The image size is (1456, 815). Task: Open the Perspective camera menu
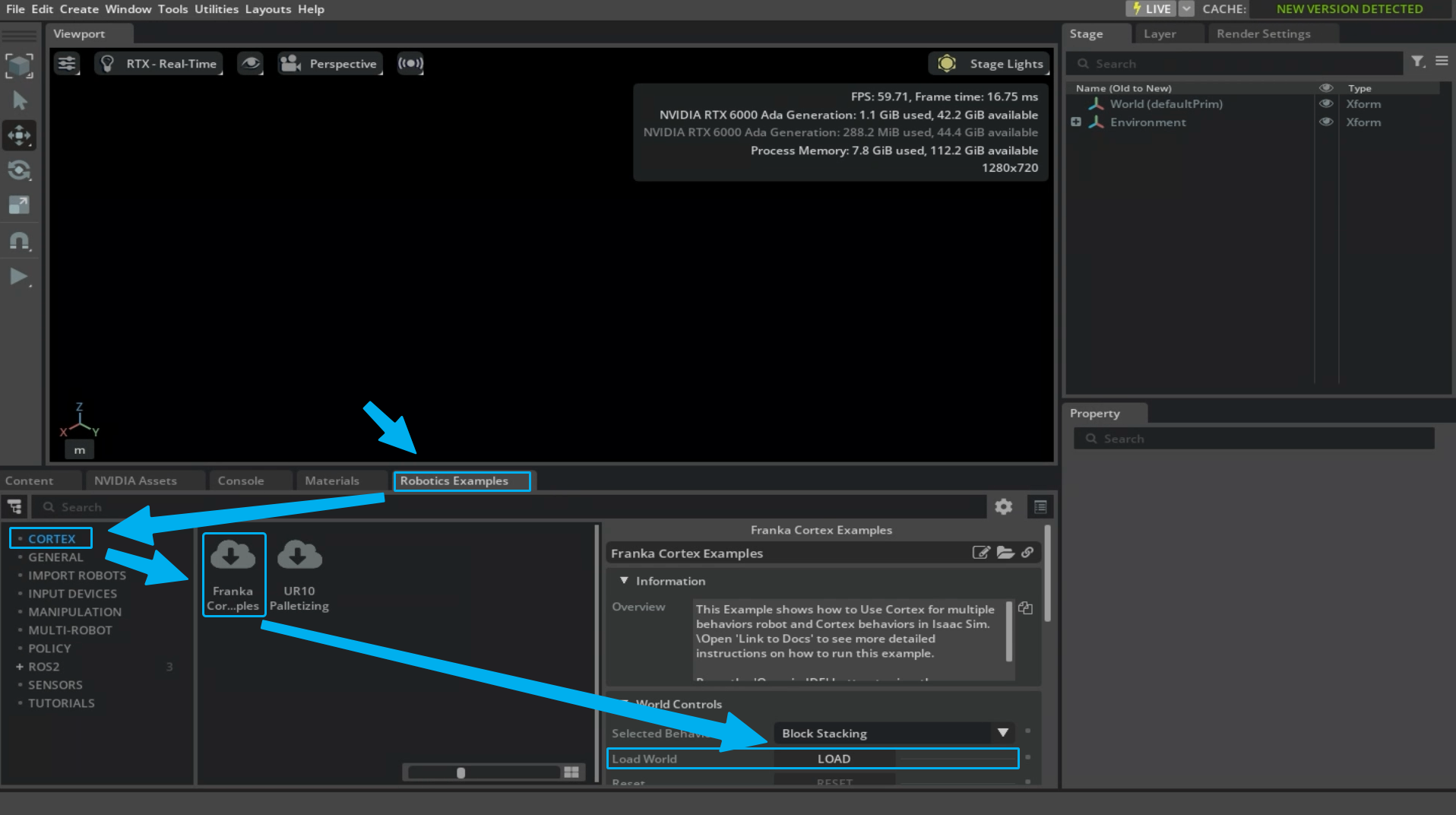click(x=330, y=63)
